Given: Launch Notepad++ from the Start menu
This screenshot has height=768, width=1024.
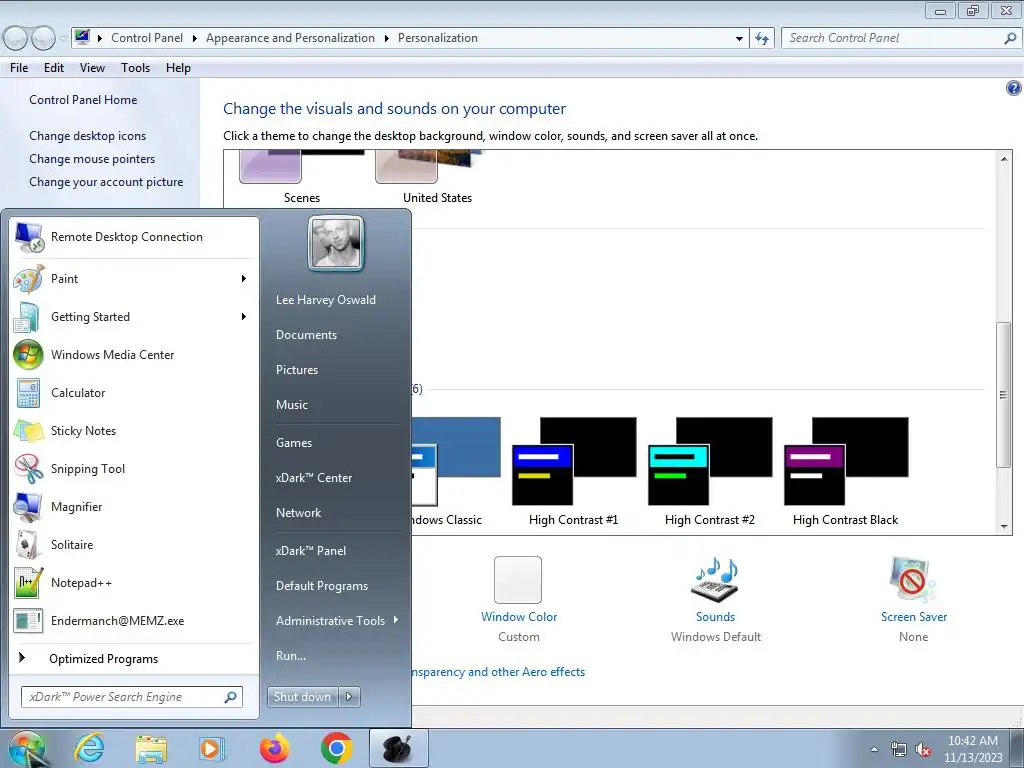Looking at the screenshot, I should pos(135,583).
